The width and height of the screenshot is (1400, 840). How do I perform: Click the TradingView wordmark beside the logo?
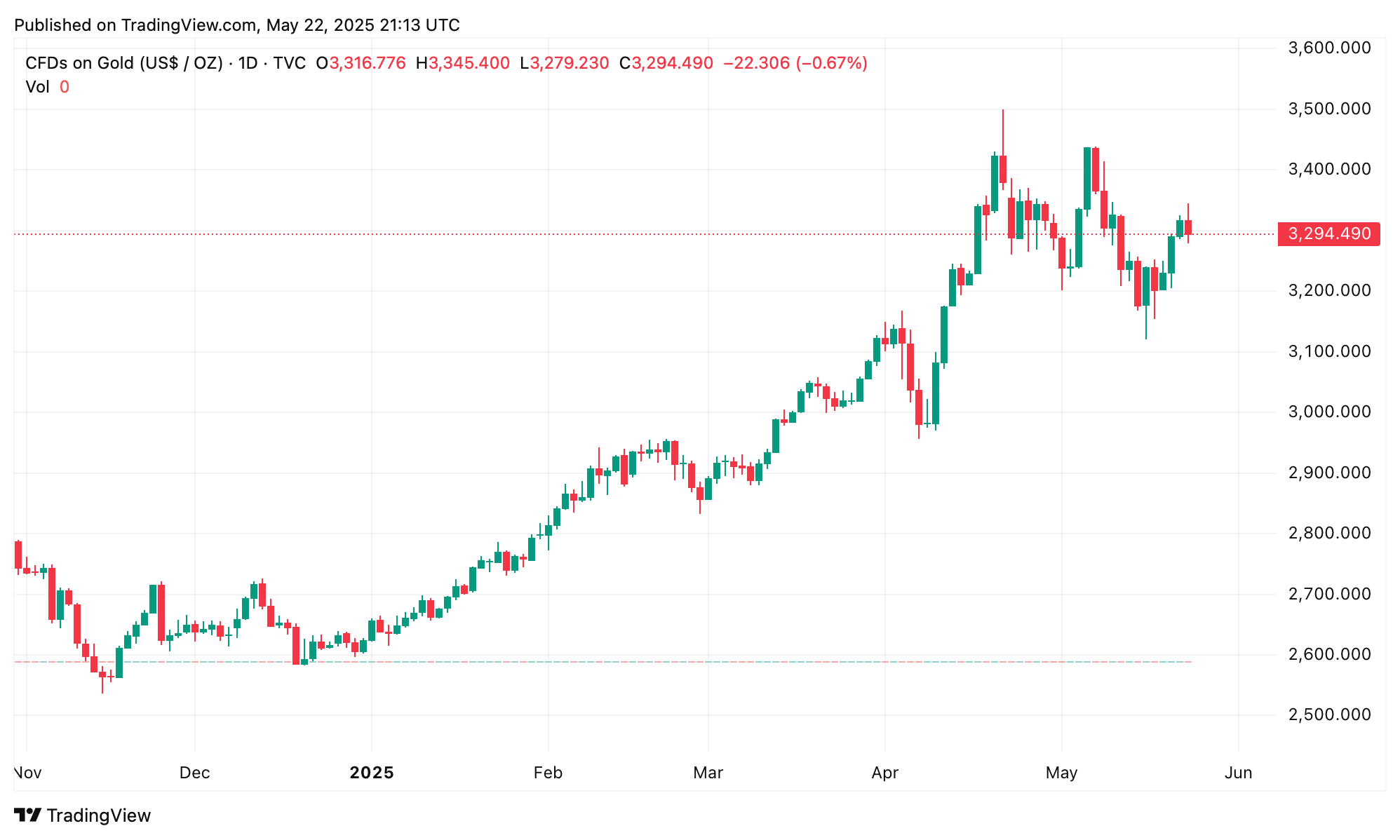99,815
